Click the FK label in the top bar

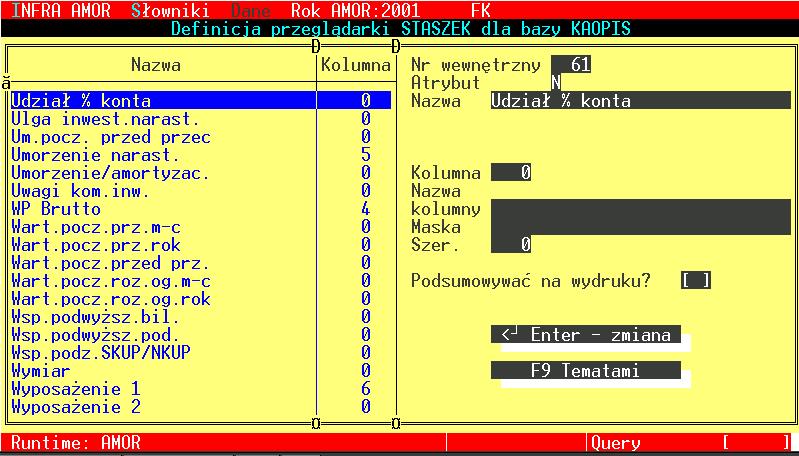pyautogui.click(x=481, y=10)
